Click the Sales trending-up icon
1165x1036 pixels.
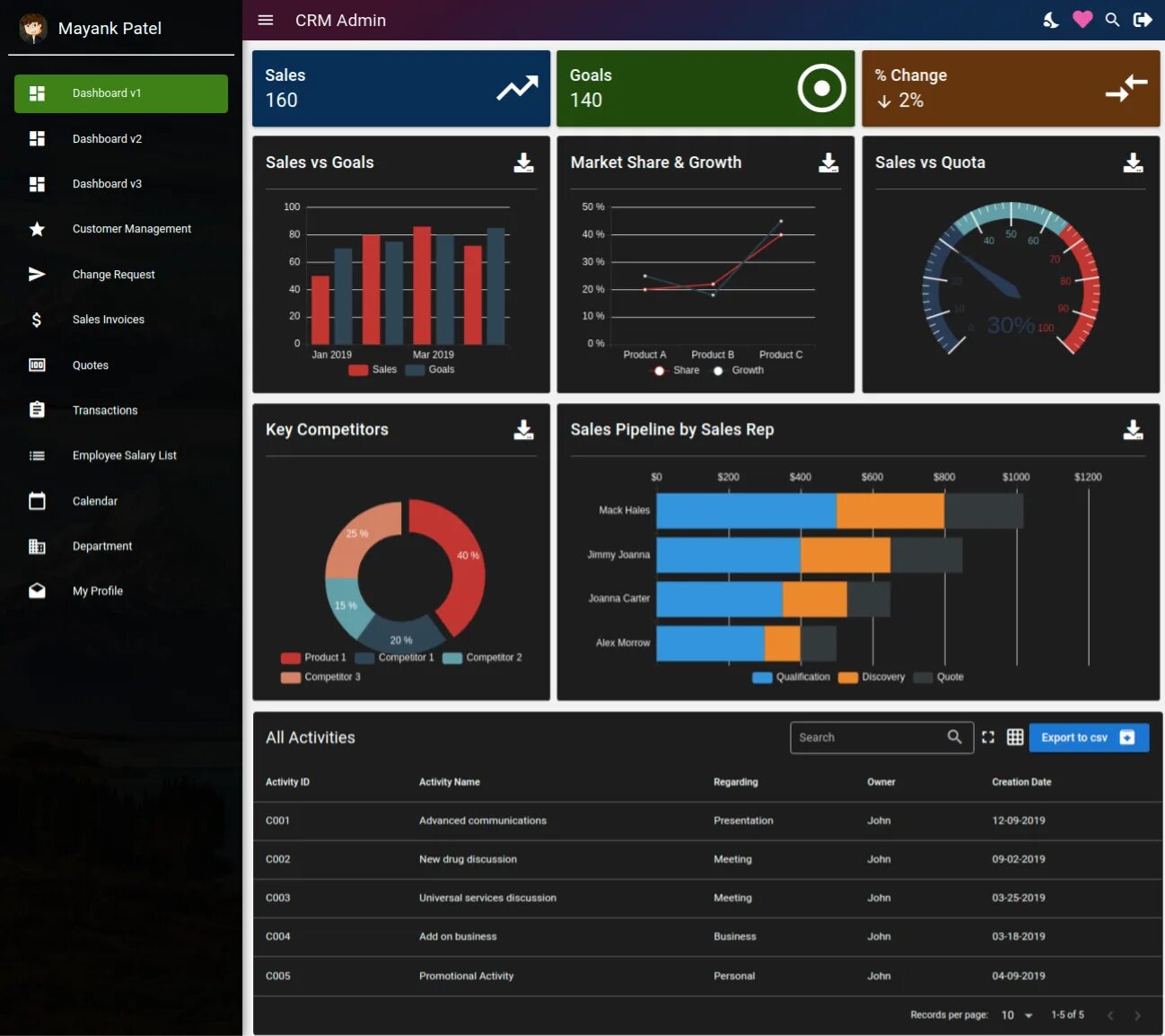pyautogui.click(x=517, y=88)
